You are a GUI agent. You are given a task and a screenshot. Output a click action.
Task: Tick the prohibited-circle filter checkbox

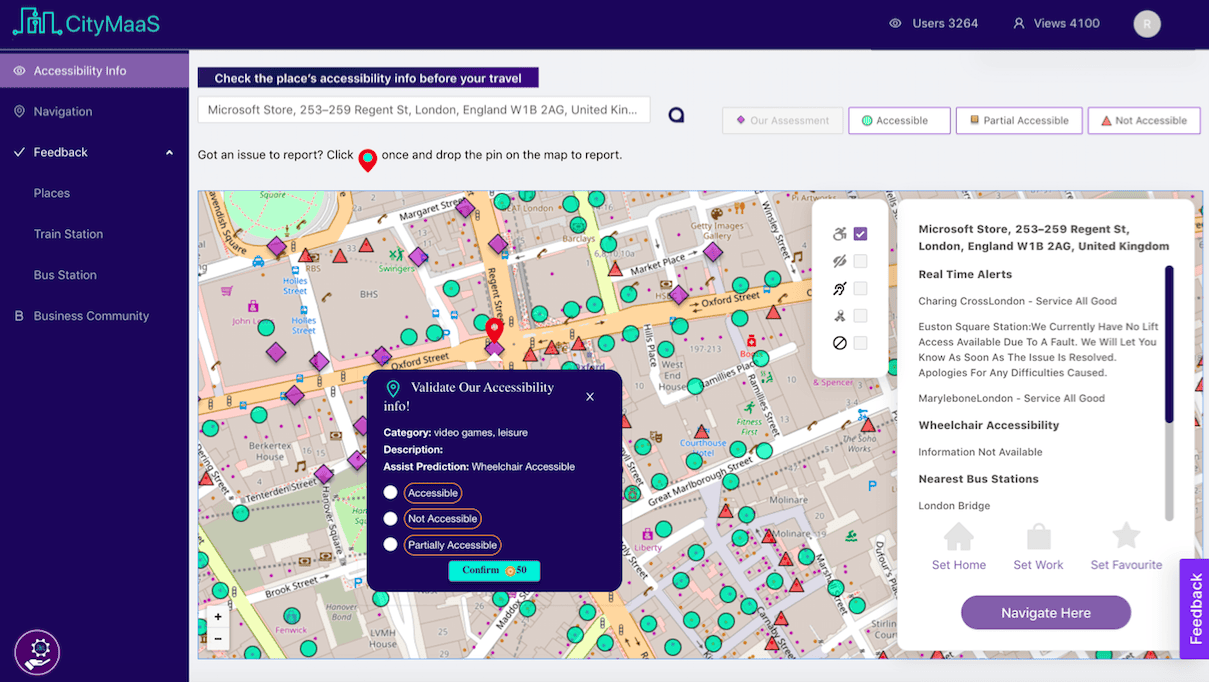[x=860, y=343]
